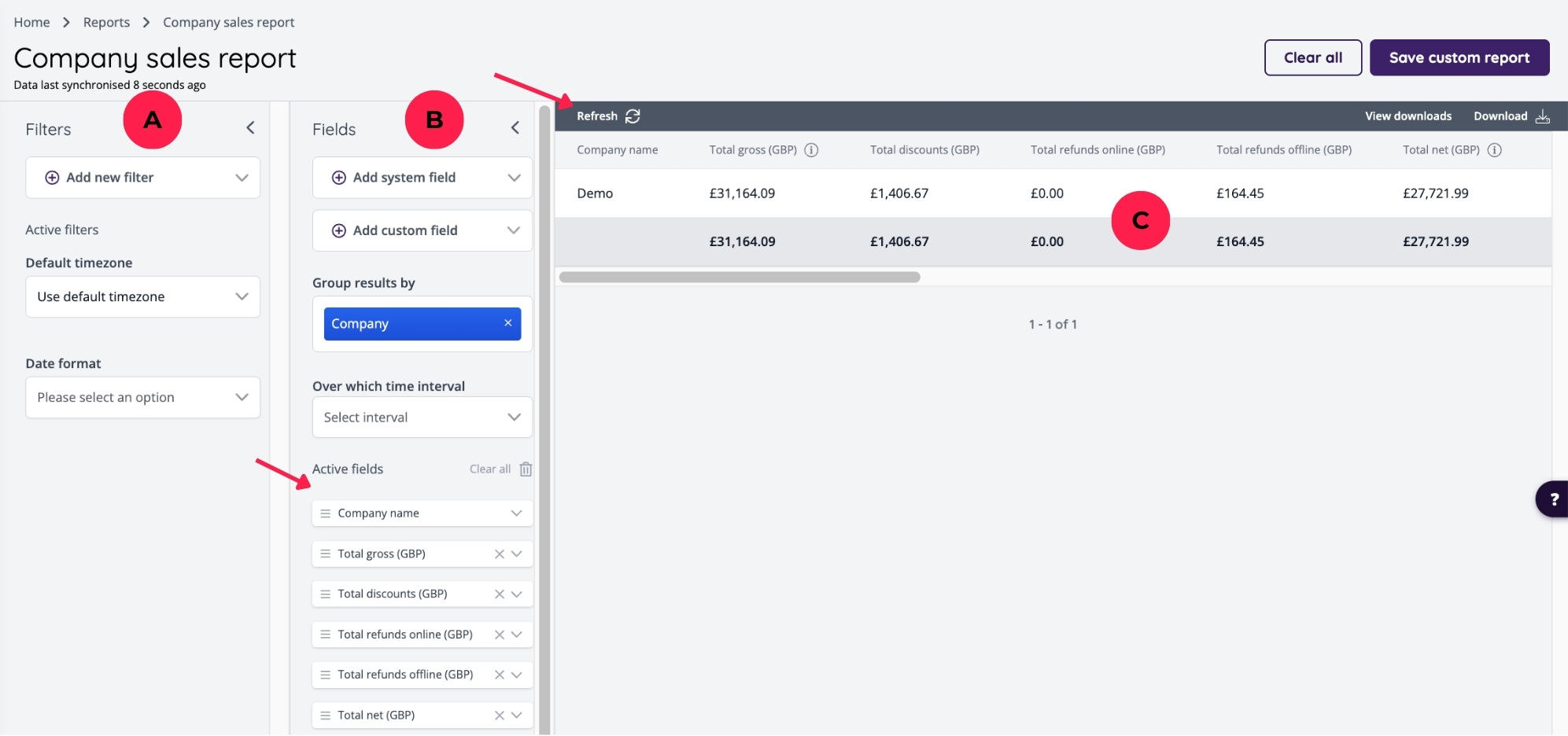Click info icon next to Total net column

1494,150
